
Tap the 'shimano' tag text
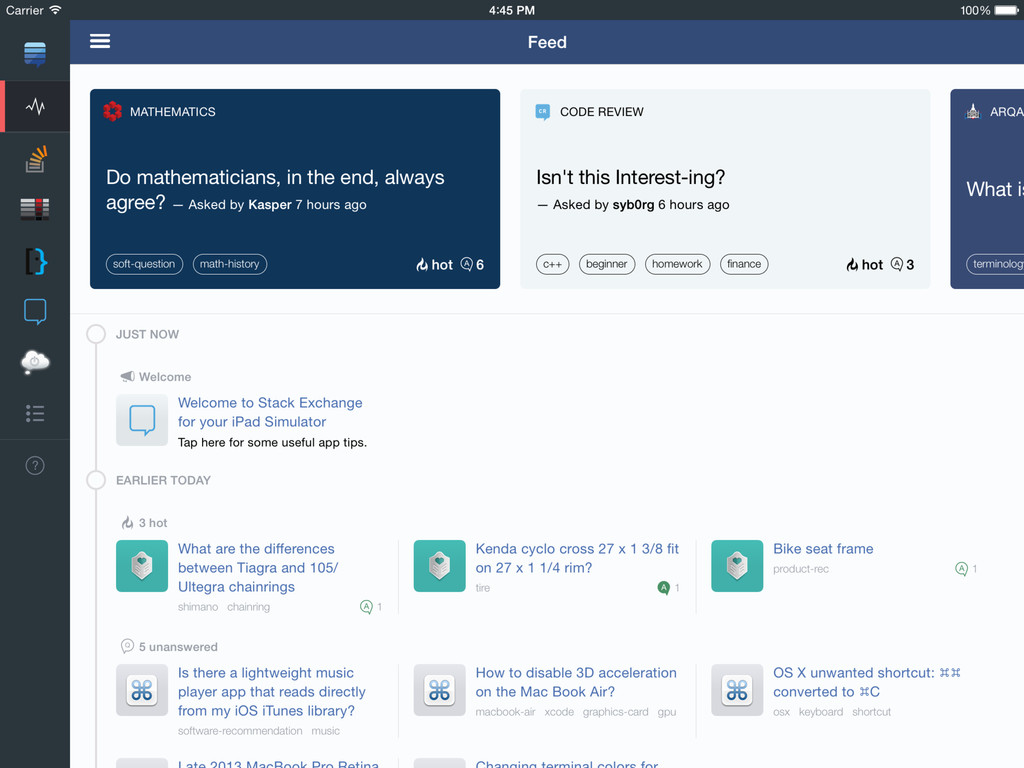198,607
